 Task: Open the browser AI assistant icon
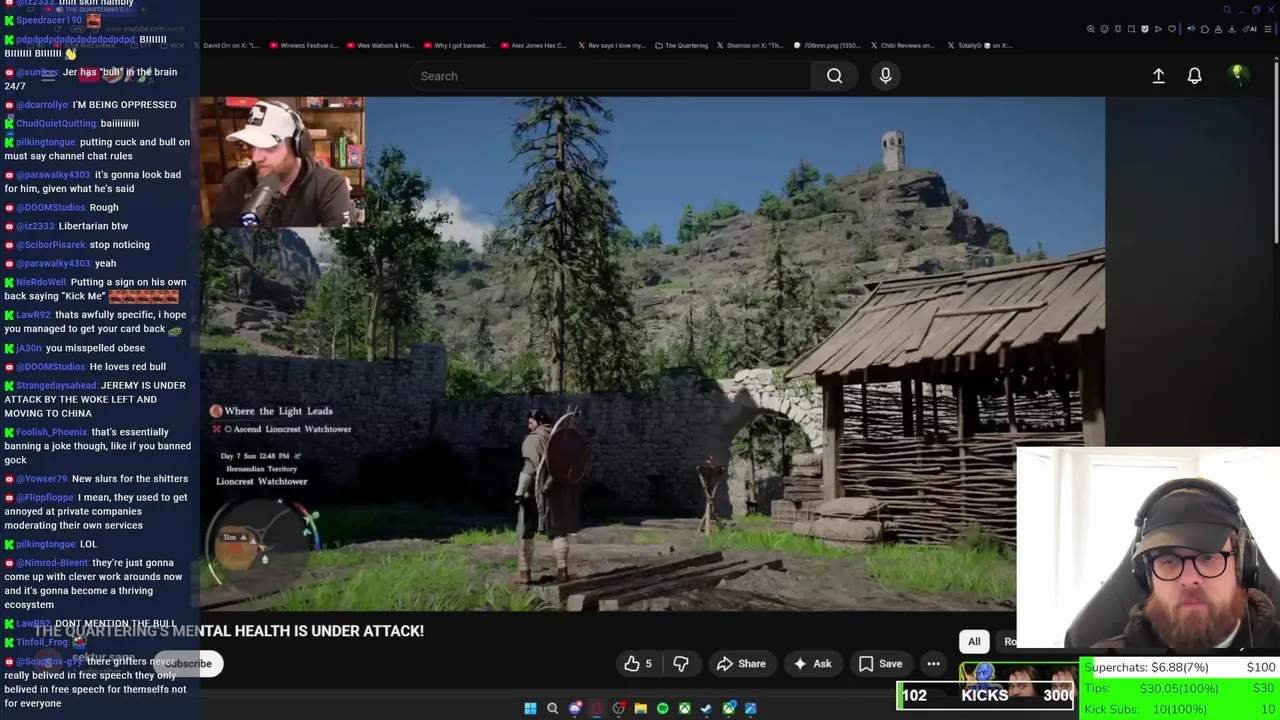(x=1250, y=30)
